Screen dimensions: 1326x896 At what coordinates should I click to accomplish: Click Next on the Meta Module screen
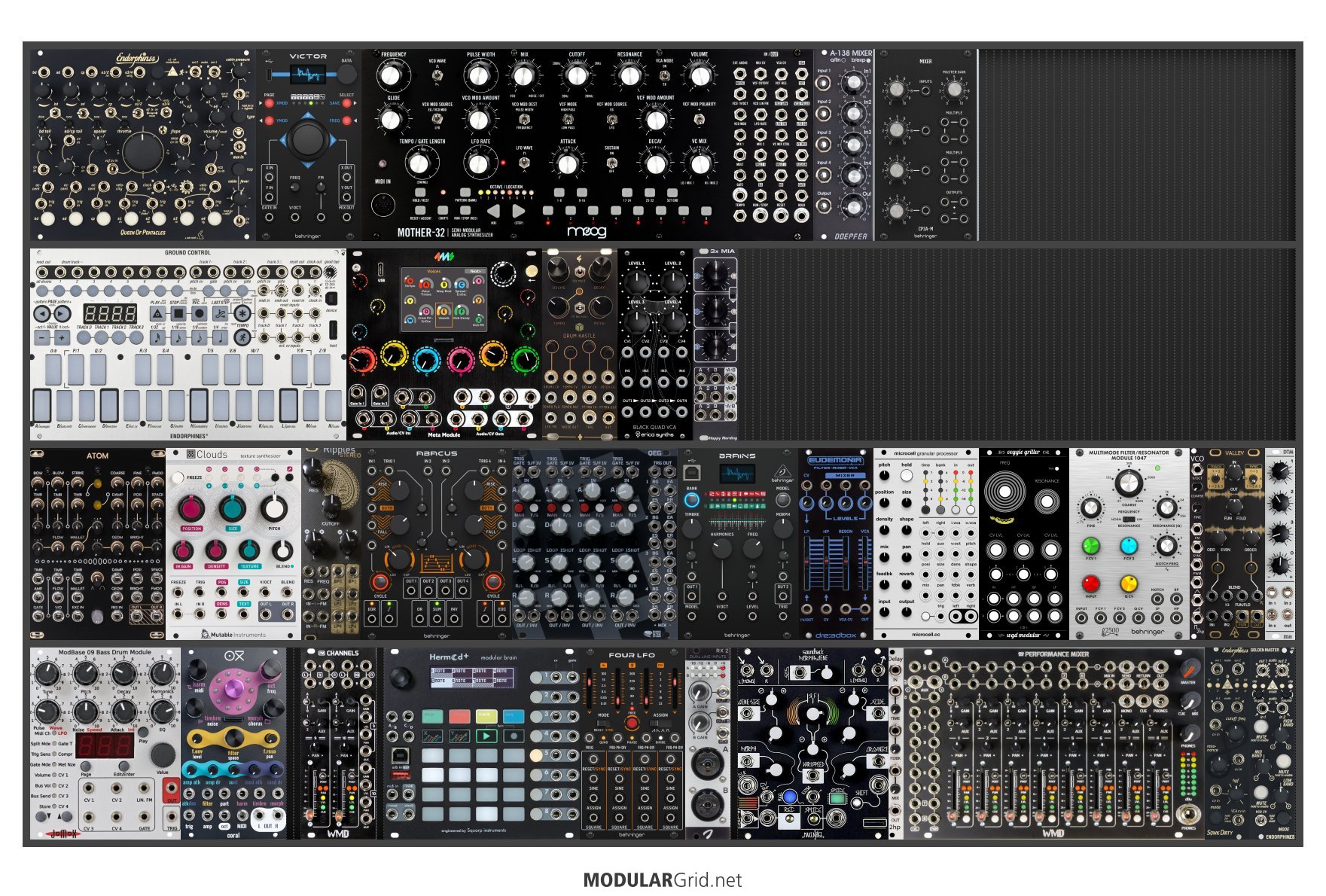coord(474,271)
